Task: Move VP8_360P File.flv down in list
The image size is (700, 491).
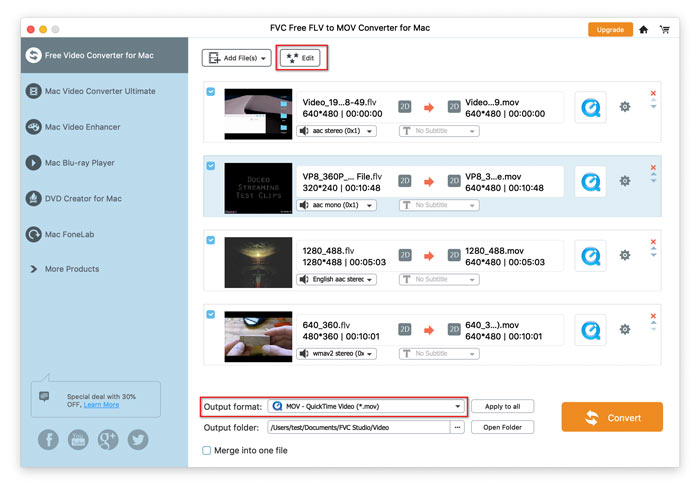Action: click(x=653, y=181)
